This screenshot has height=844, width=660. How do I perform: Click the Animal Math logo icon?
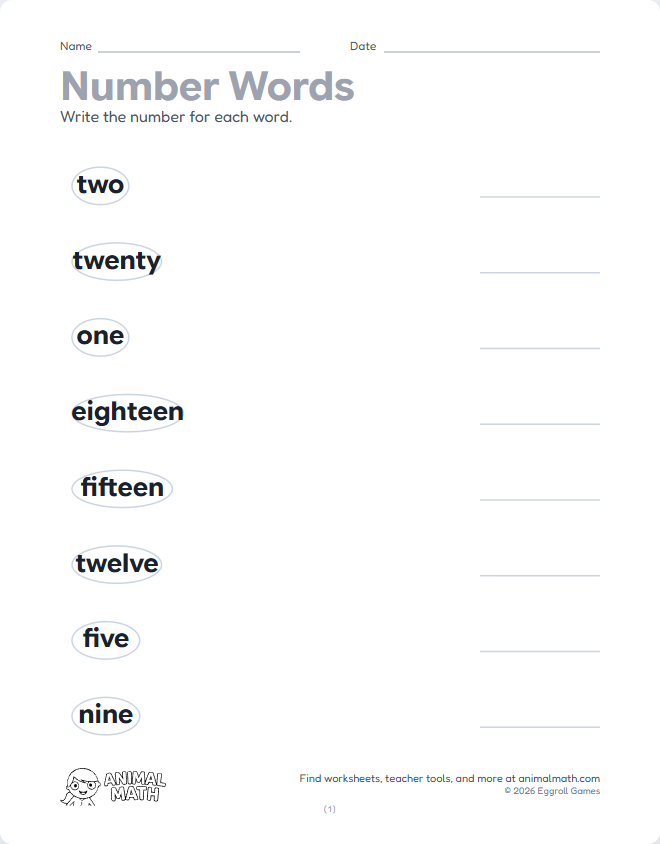[112, 786]
